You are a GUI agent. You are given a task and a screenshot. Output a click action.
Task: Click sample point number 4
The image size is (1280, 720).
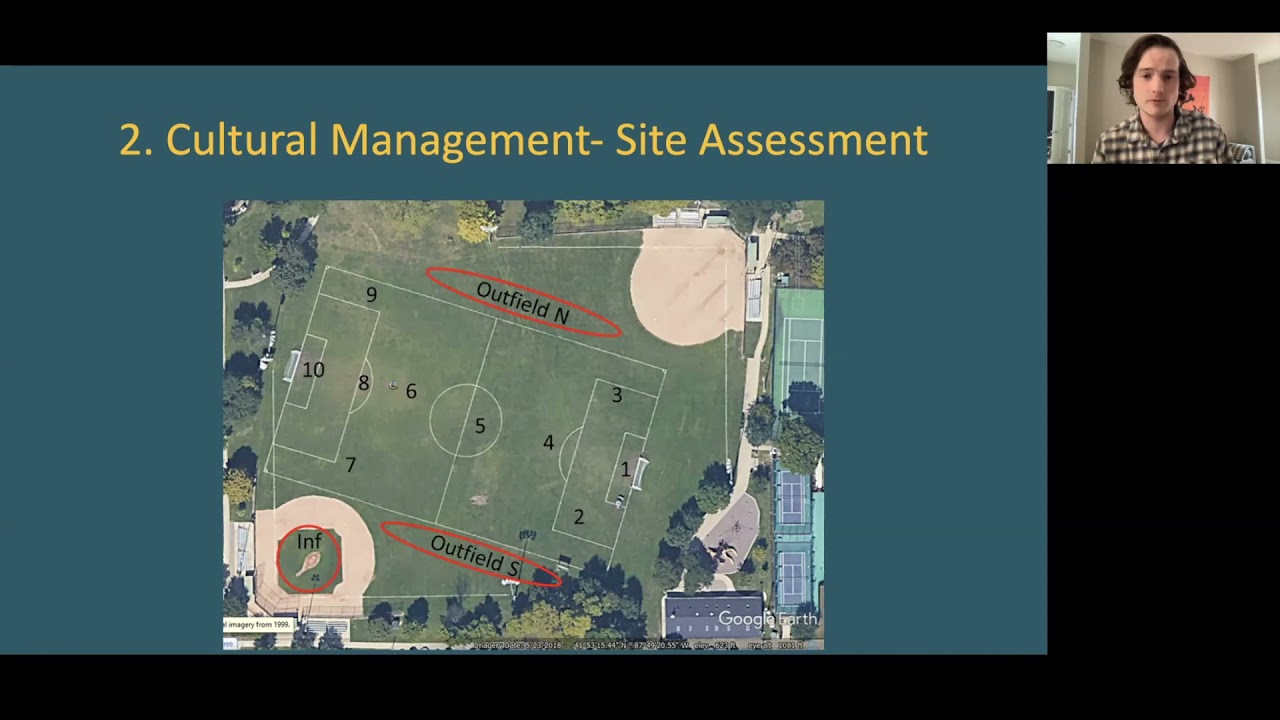click(x=548, y=442)
